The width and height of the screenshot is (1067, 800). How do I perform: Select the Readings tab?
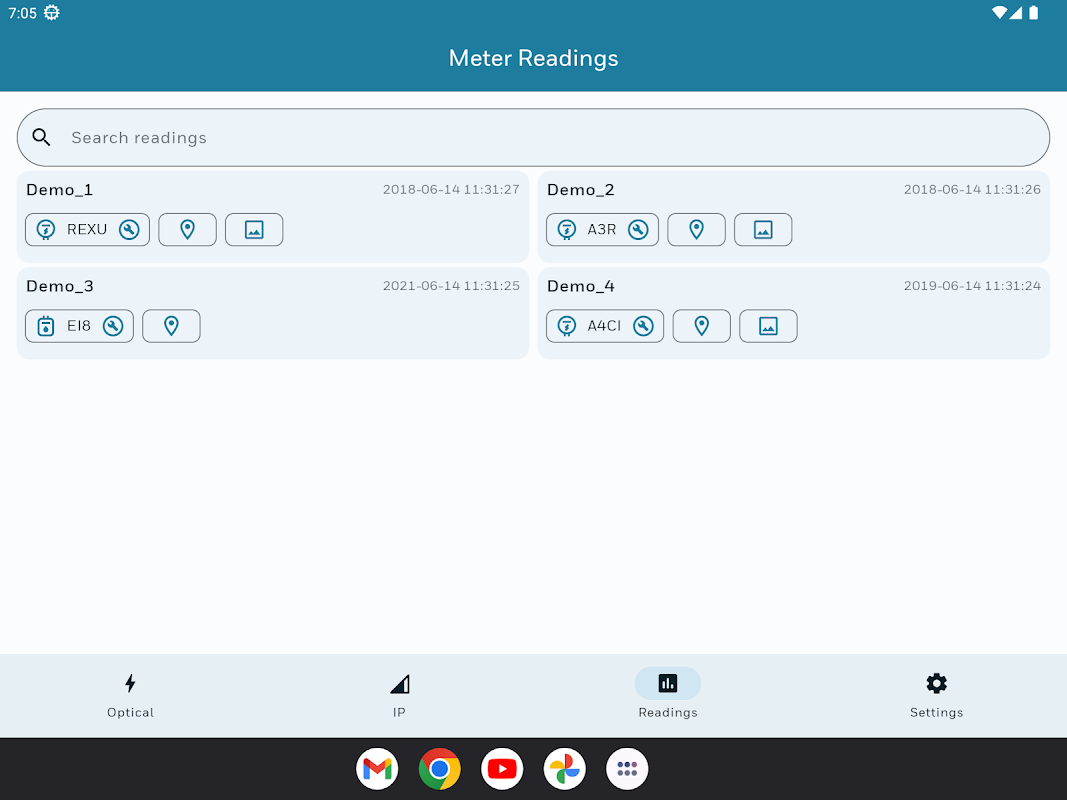click(668, 695)
